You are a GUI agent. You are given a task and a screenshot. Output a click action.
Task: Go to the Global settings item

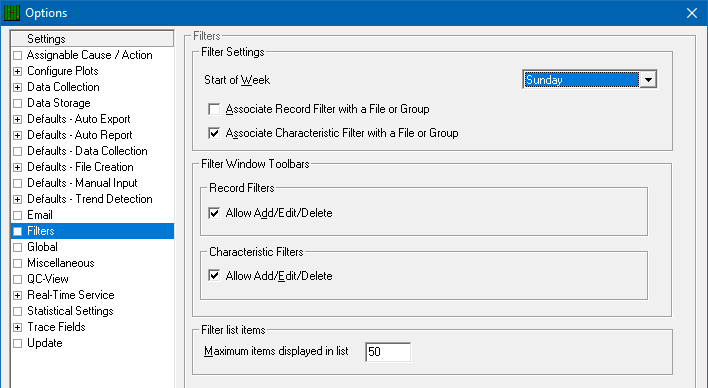42,247
